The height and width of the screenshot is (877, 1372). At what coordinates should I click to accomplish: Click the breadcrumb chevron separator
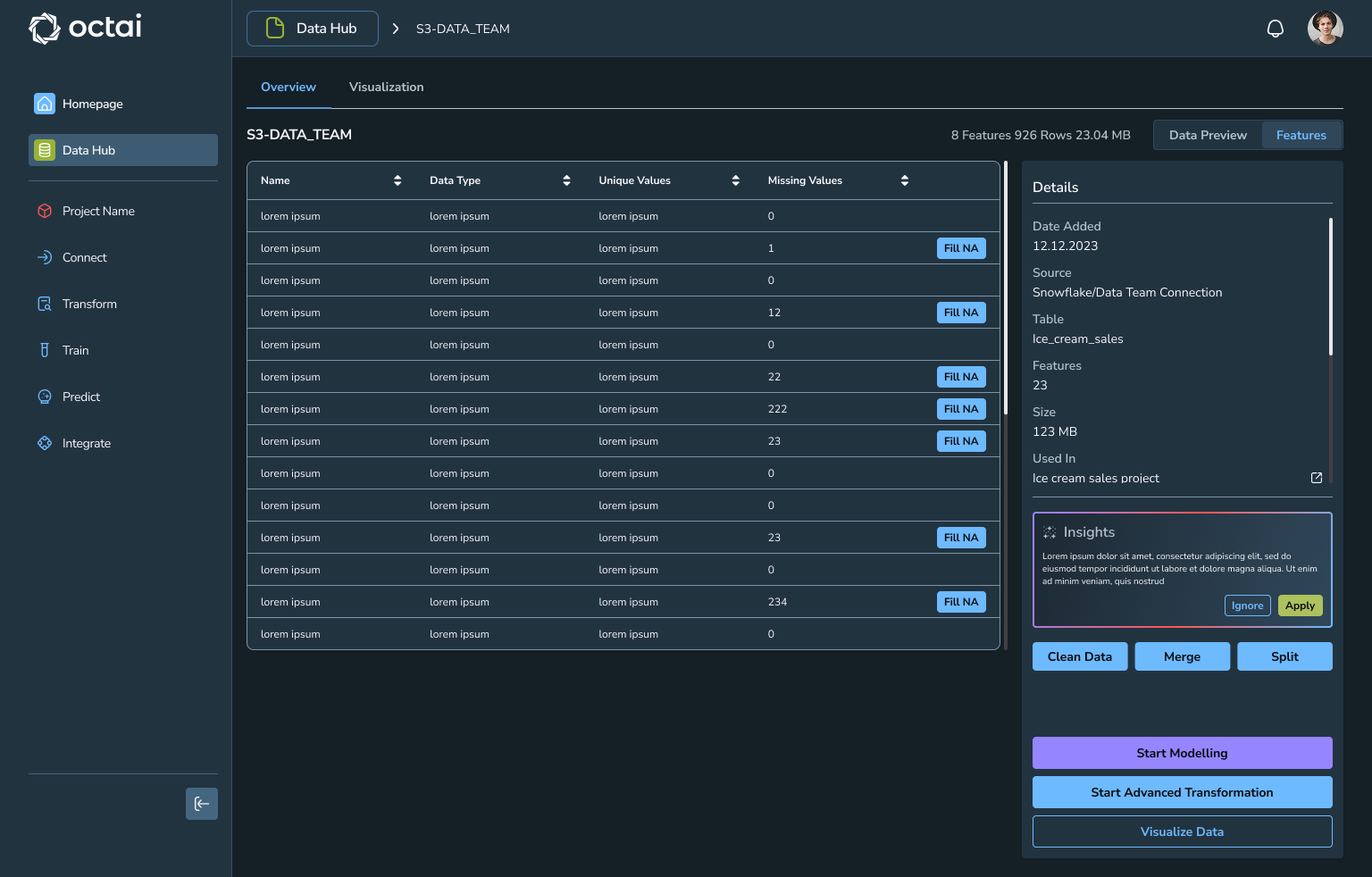396,29
